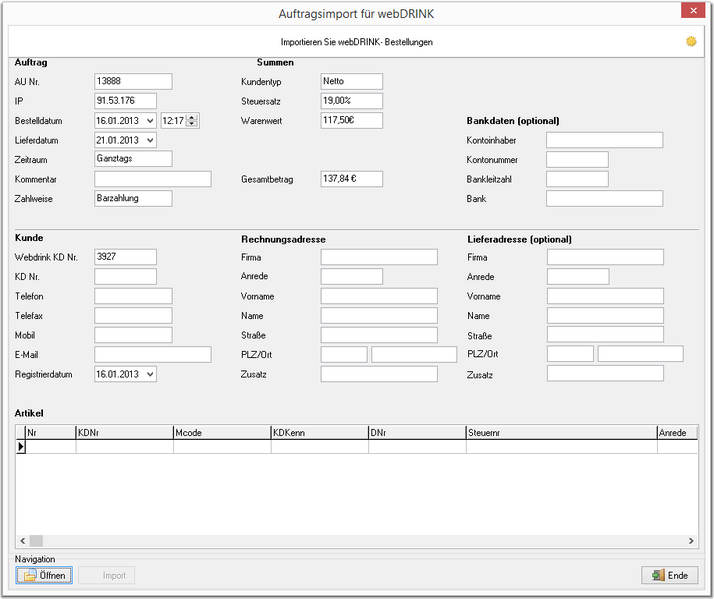This screenshot has height=599, width=714.
Task: Click the Steuersatz field 19,00%
Action: (352, 101)
